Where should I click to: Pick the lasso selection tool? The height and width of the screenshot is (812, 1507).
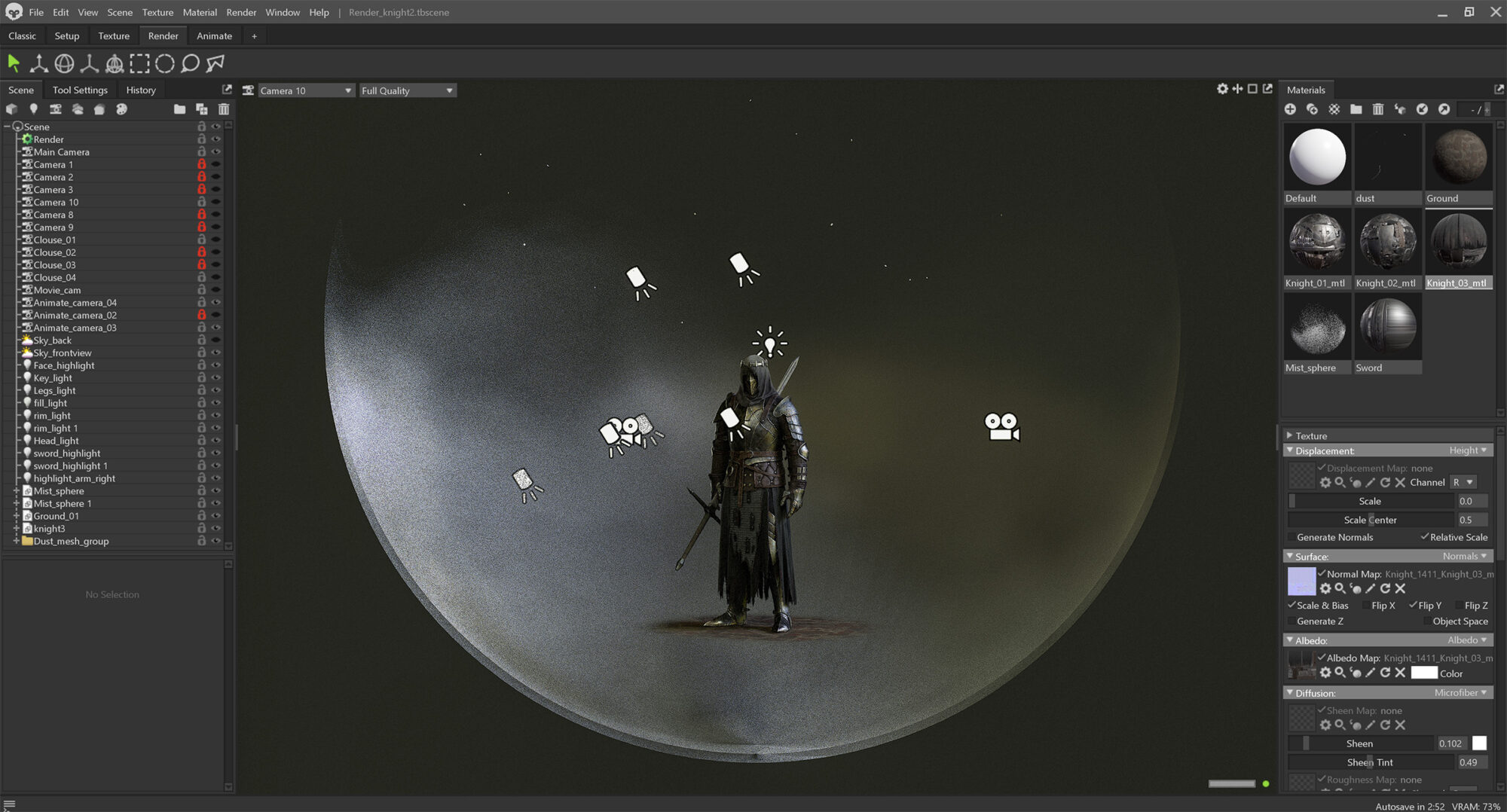(190, 63)
